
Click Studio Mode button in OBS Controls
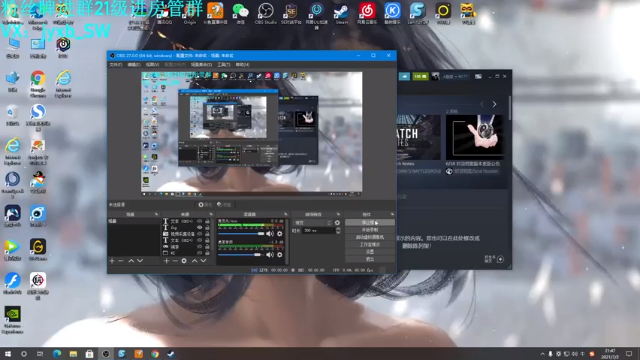pyautogui.click(x=370, y=244)
